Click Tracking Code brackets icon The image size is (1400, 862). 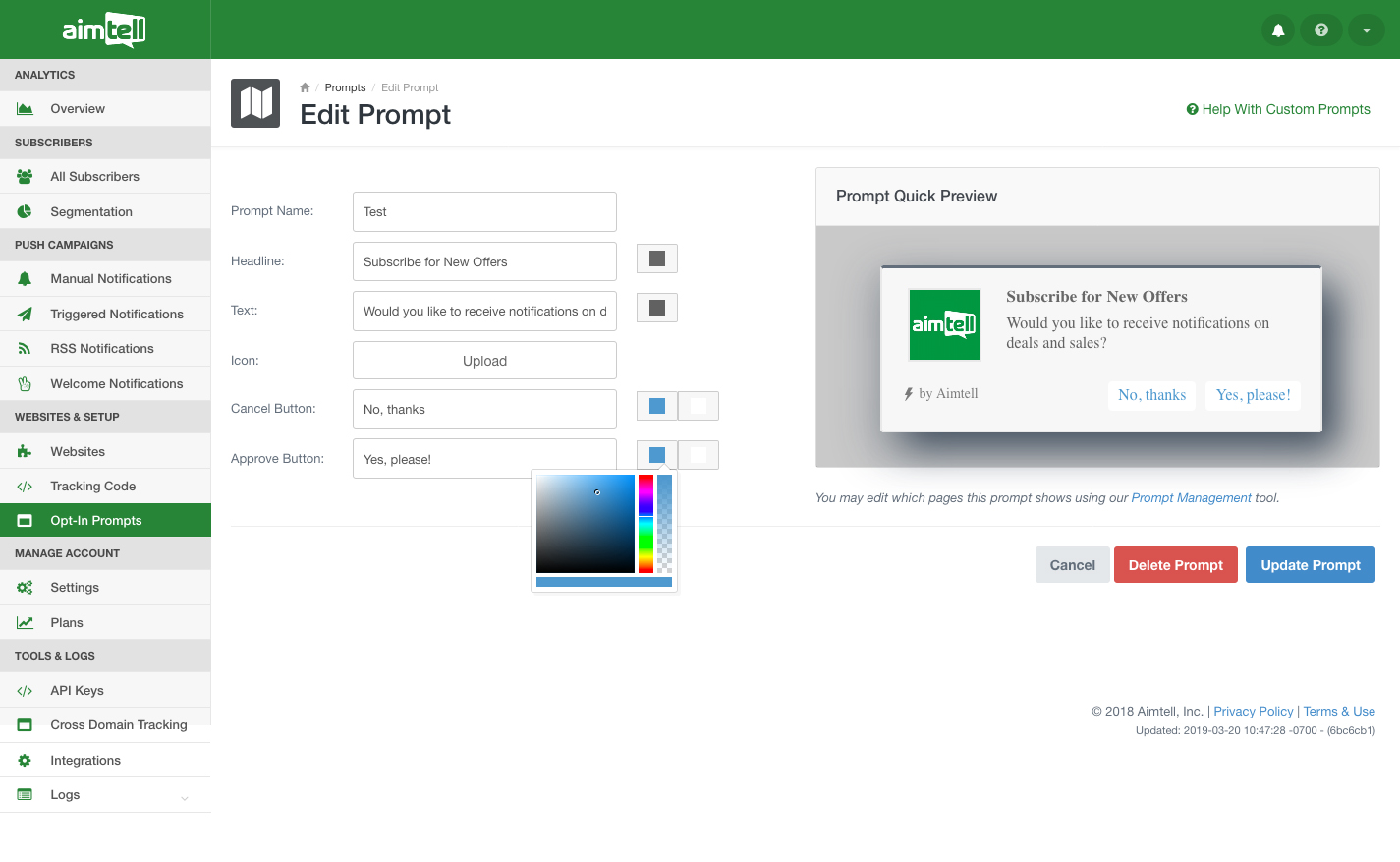pos(25,487)
